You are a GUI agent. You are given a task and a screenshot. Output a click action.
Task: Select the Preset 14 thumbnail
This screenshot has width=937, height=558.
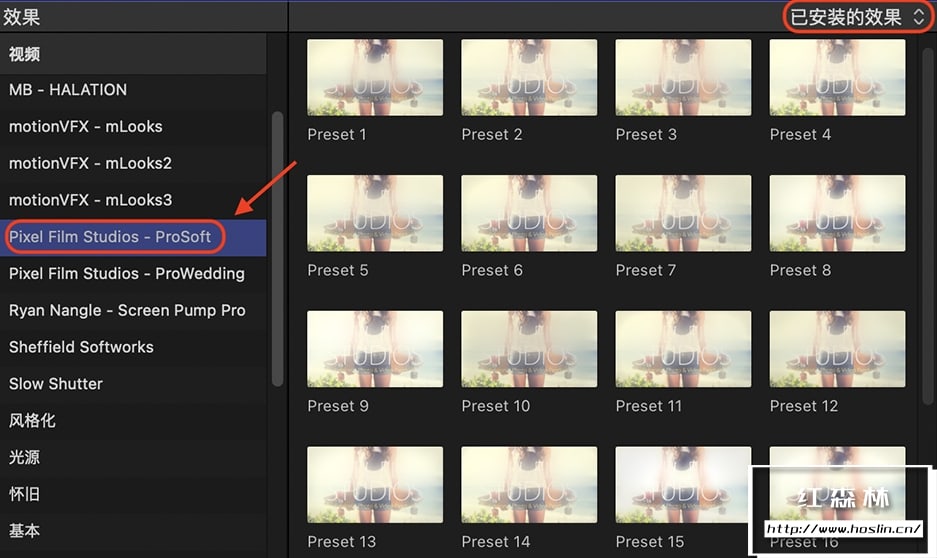[x=529, y=485]
